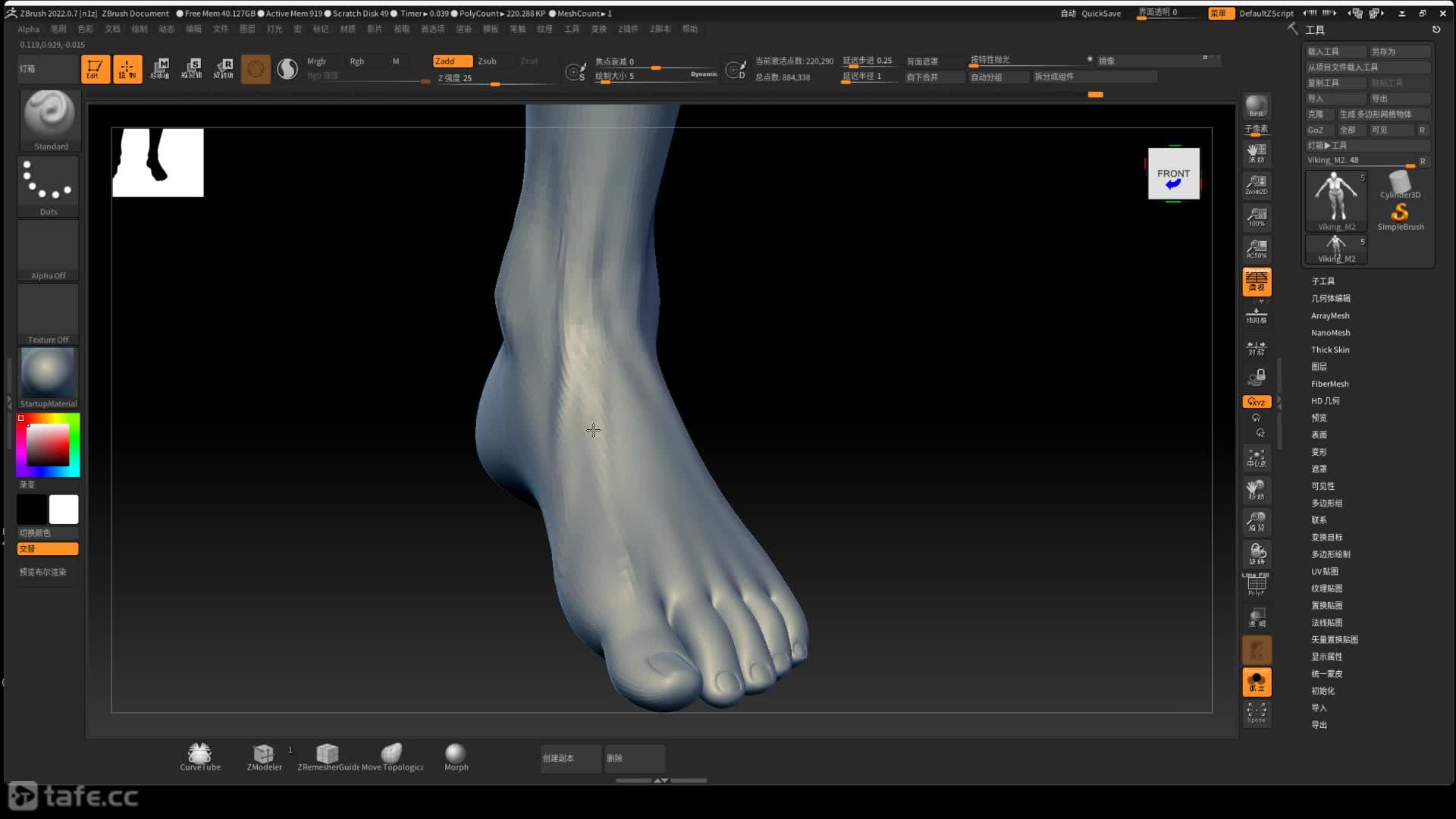
Task: Click the AC50% half-size zoom icon
Action: click(1257, 249)
